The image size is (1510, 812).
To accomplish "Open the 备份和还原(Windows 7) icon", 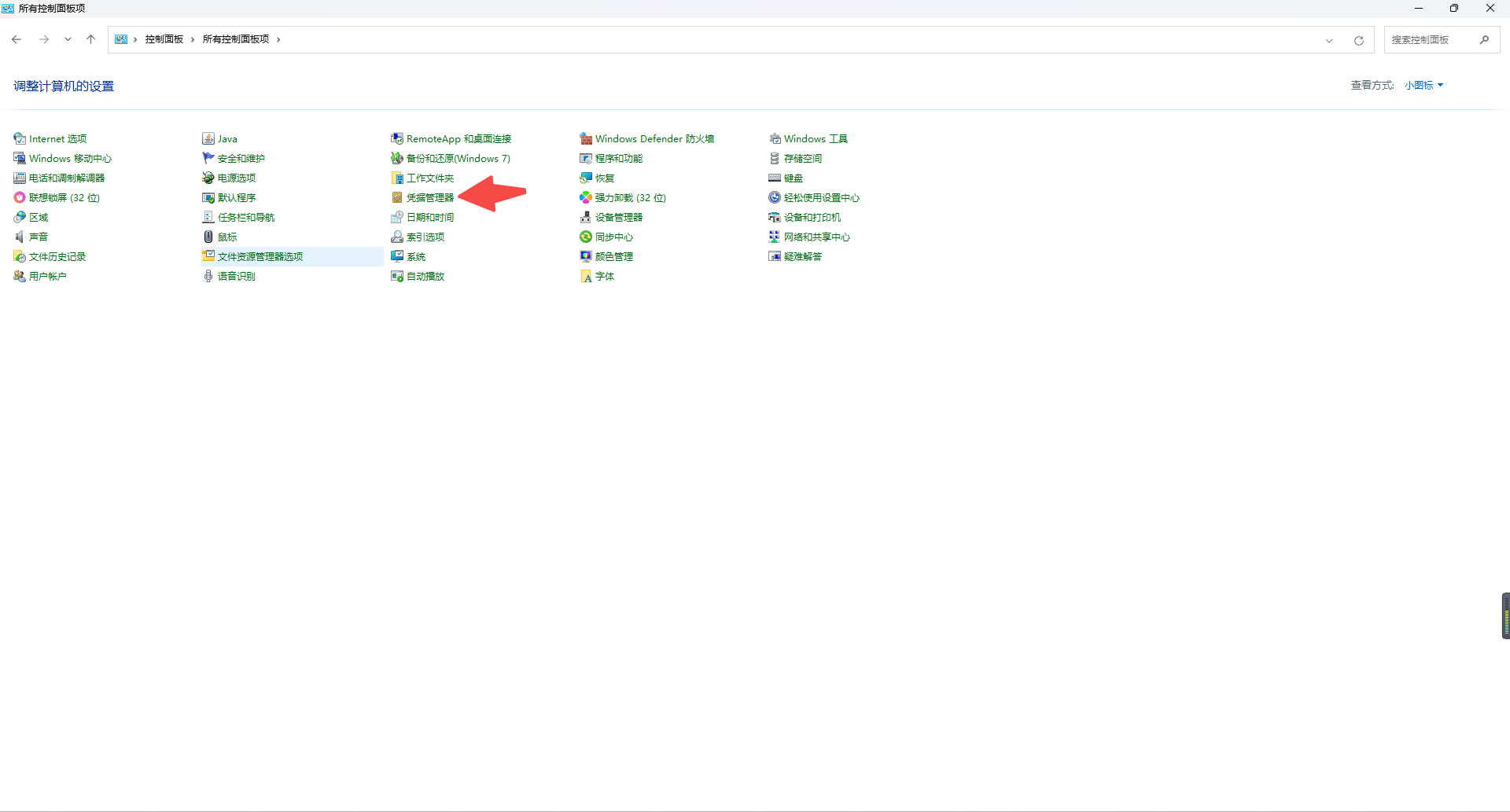I will pos(397,158).
